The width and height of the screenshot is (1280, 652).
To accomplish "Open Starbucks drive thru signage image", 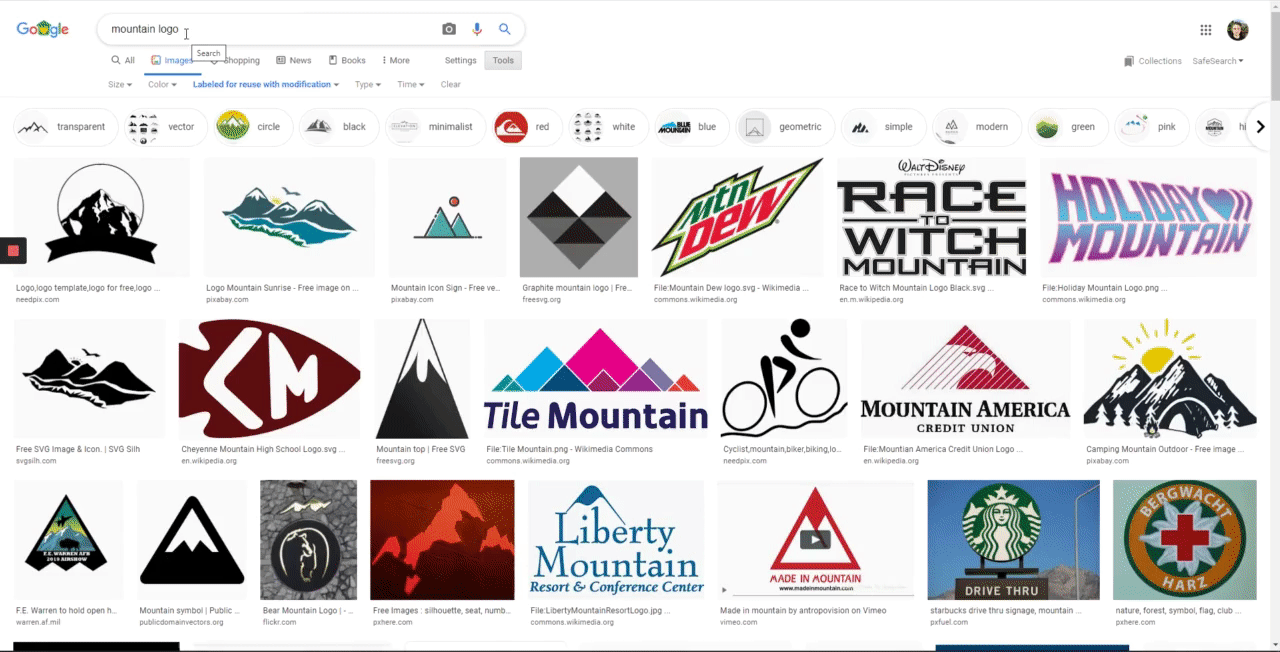I will (1013, 540).
